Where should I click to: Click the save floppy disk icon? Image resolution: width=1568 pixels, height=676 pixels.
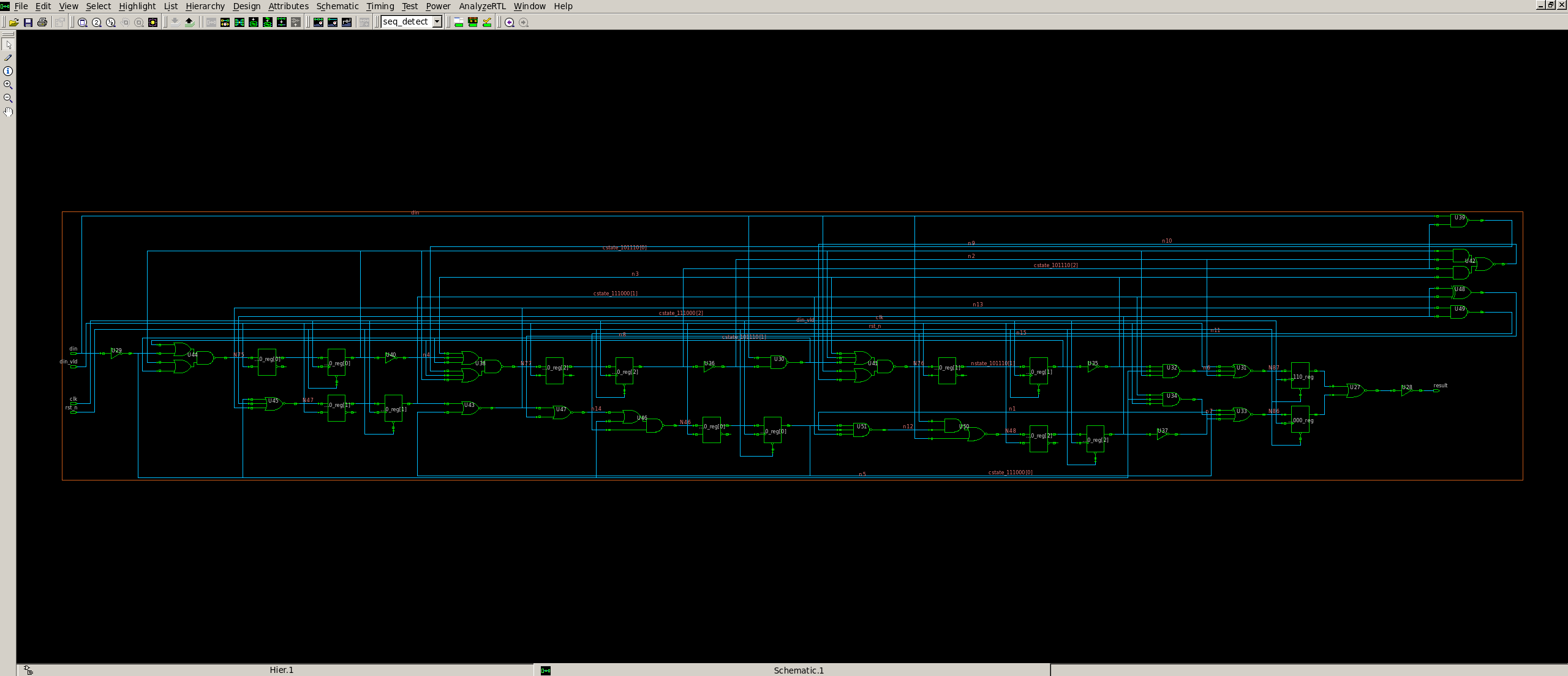click(28, 22)
